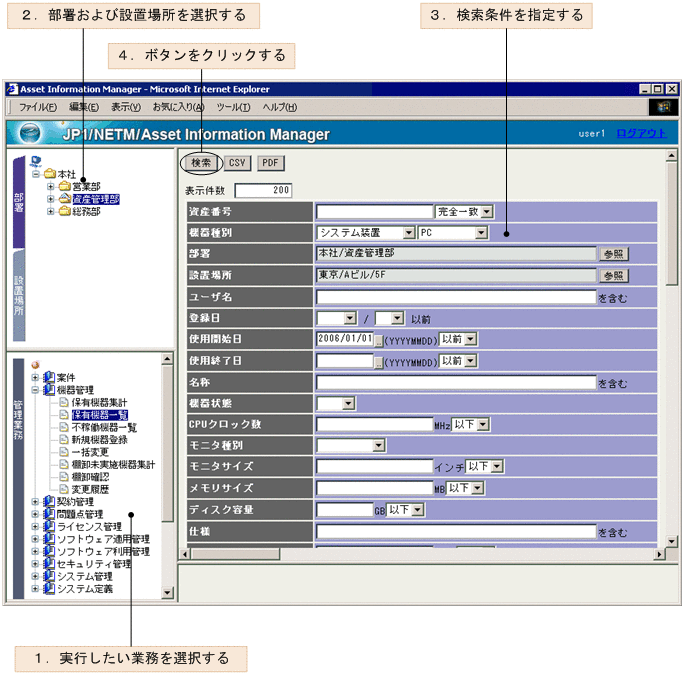Expand the 契約管理 tree node
Viewport: 685px width, 675px height.
(x=36, y=501)
